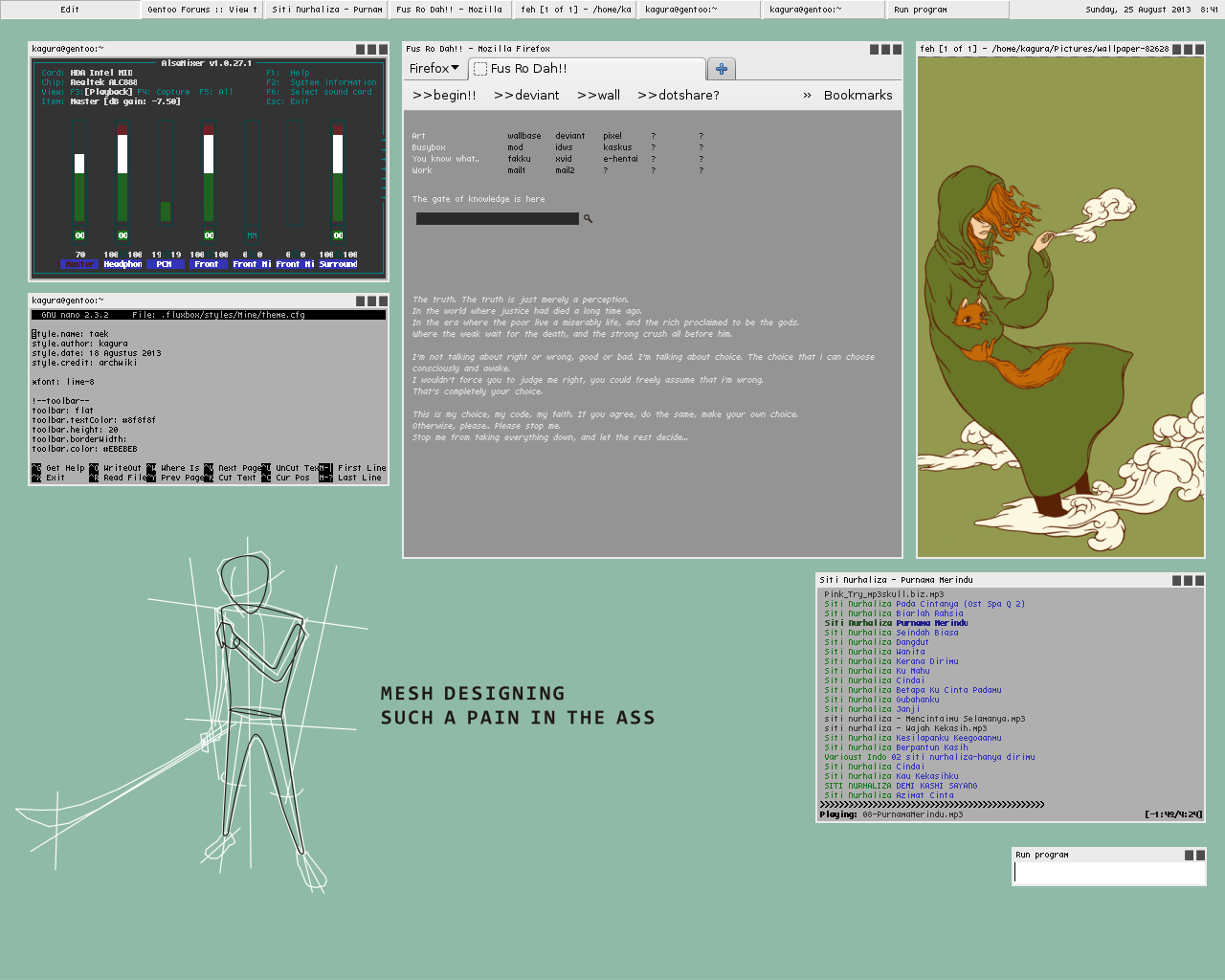Select the Surround channel label in AlsaMixer
The width and height of the screenshot is (1225, 980).
pyautogui.click(x=338, y=264)
